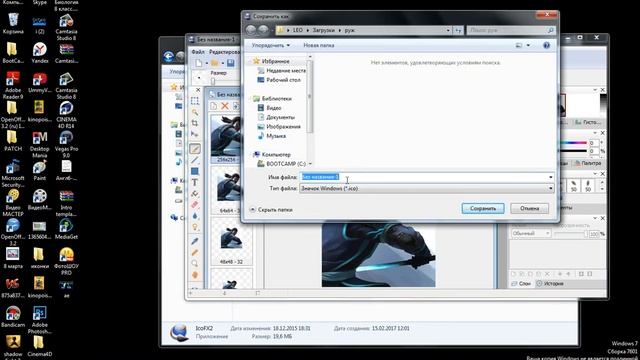Open the Bandicam desktop shortcut

point(13,317)
